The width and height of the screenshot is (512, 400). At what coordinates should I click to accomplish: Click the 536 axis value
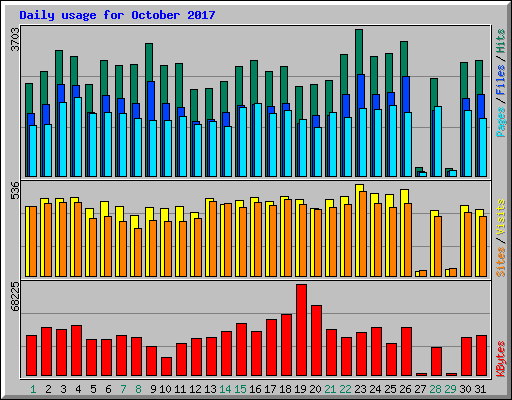click(16, 190)
